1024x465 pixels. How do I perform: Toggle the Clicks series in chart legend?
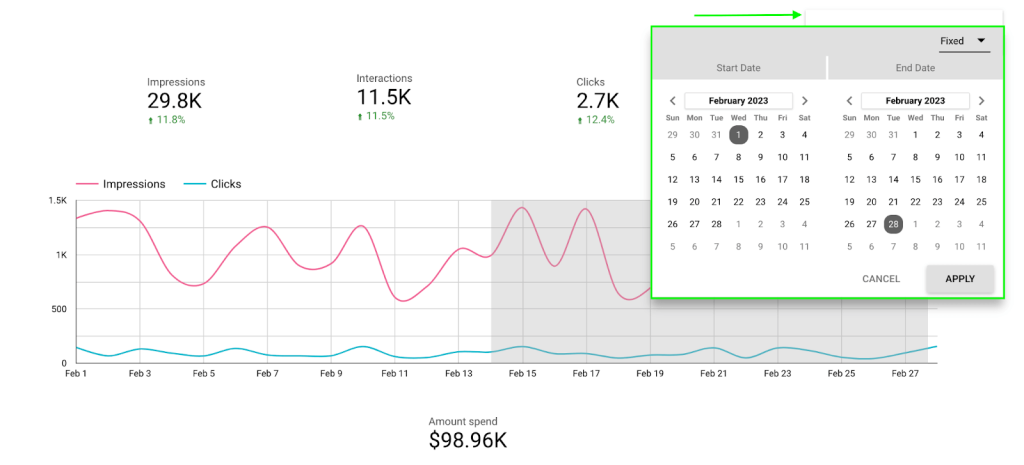tap(213, 184)
